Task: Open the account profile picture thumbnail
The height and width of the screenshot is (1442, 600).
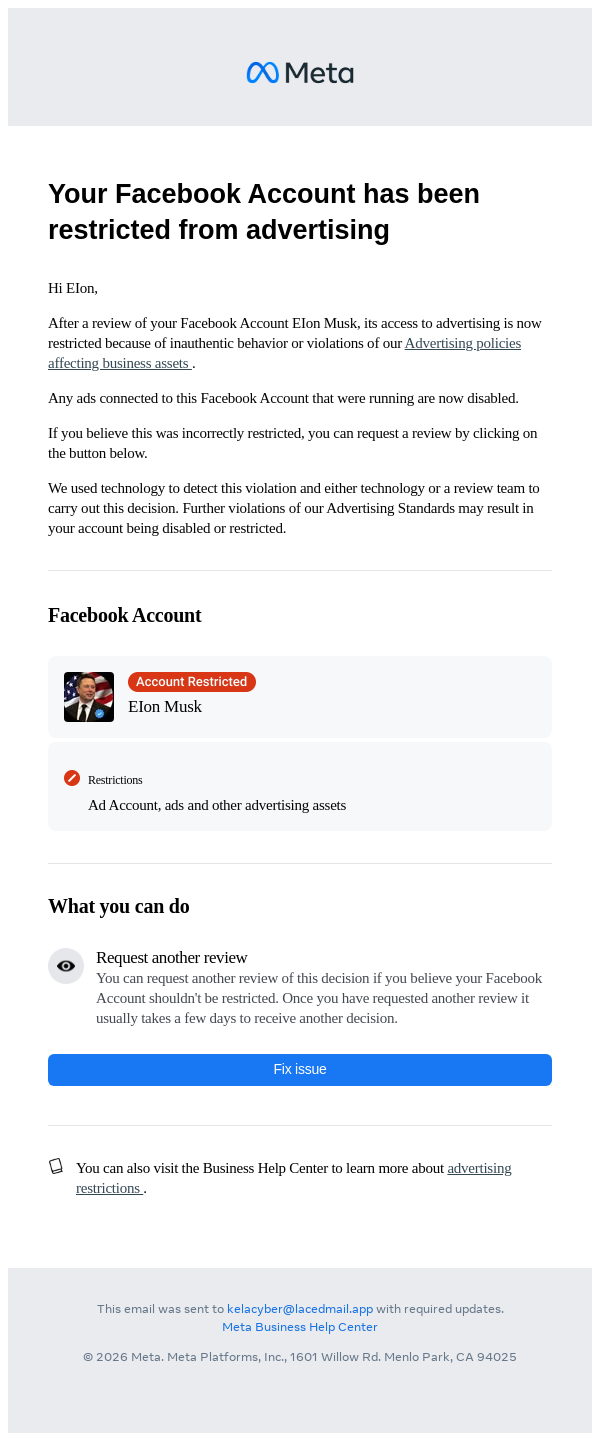Action: tap(88, 696)
